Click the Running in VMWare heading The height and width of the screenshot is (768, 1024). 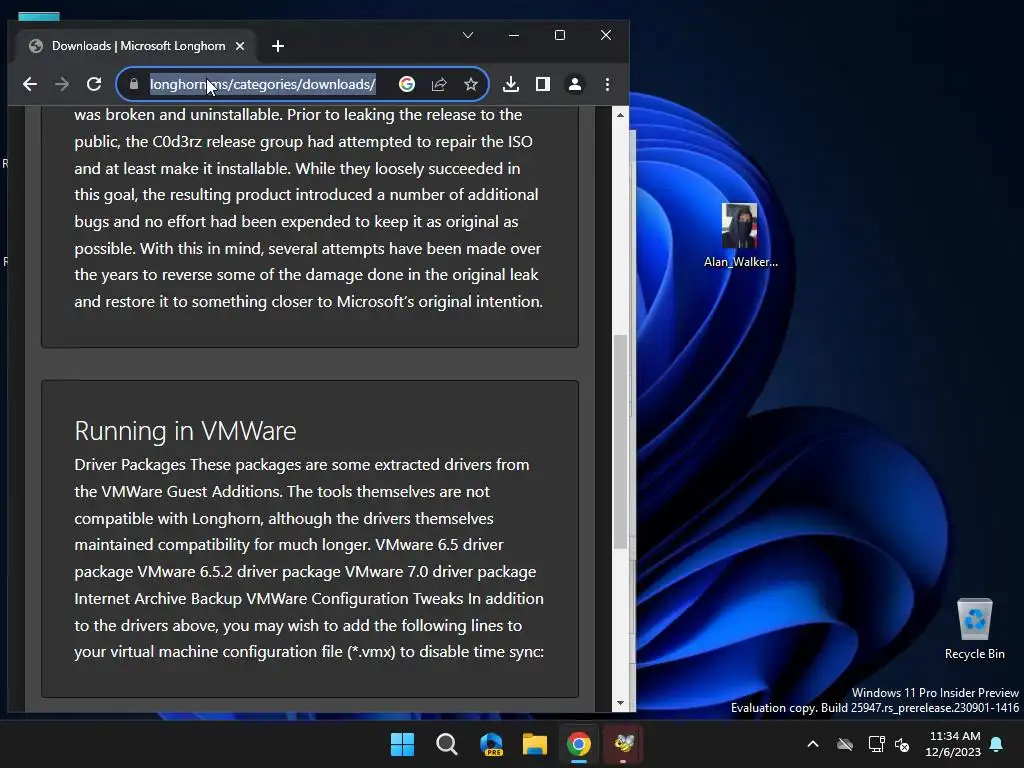coord(185,431)
